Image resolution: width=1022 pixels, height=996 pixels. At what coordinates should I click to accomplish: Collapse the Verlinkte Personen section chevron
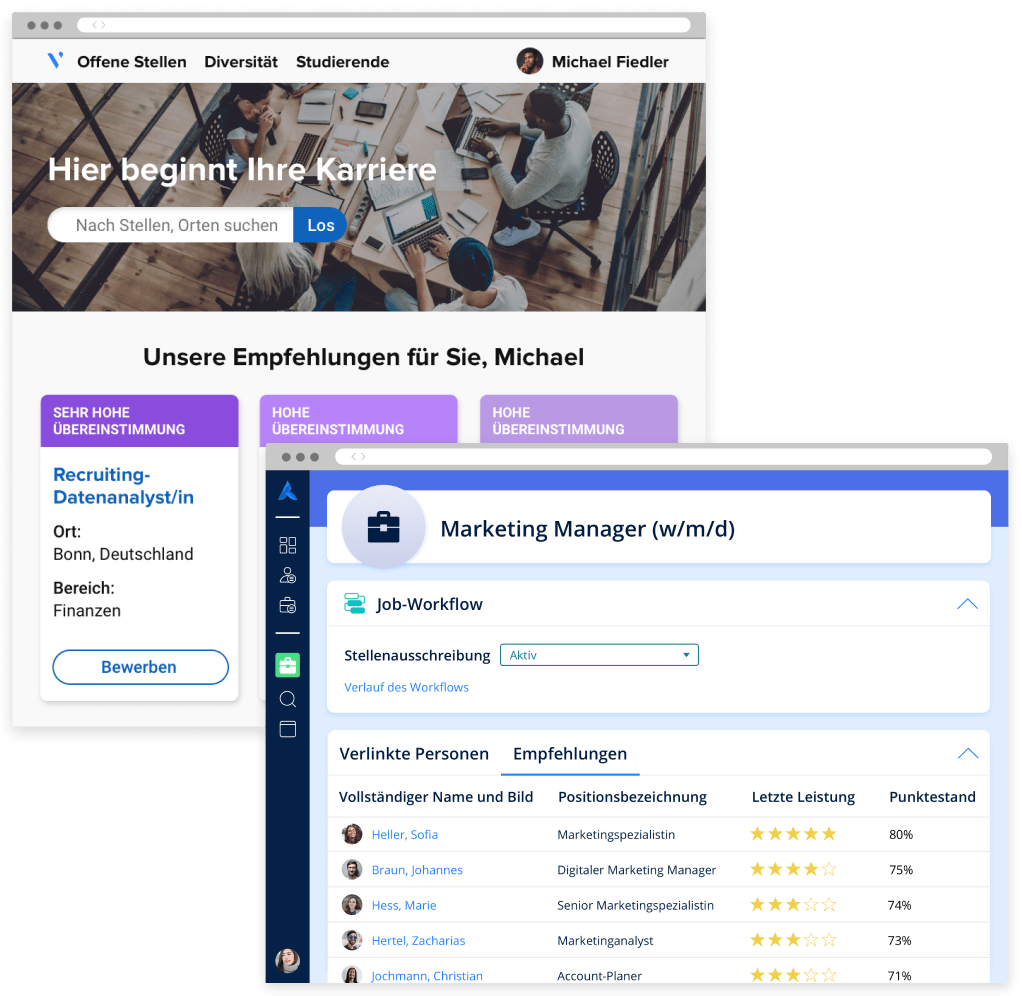[968, 754]
